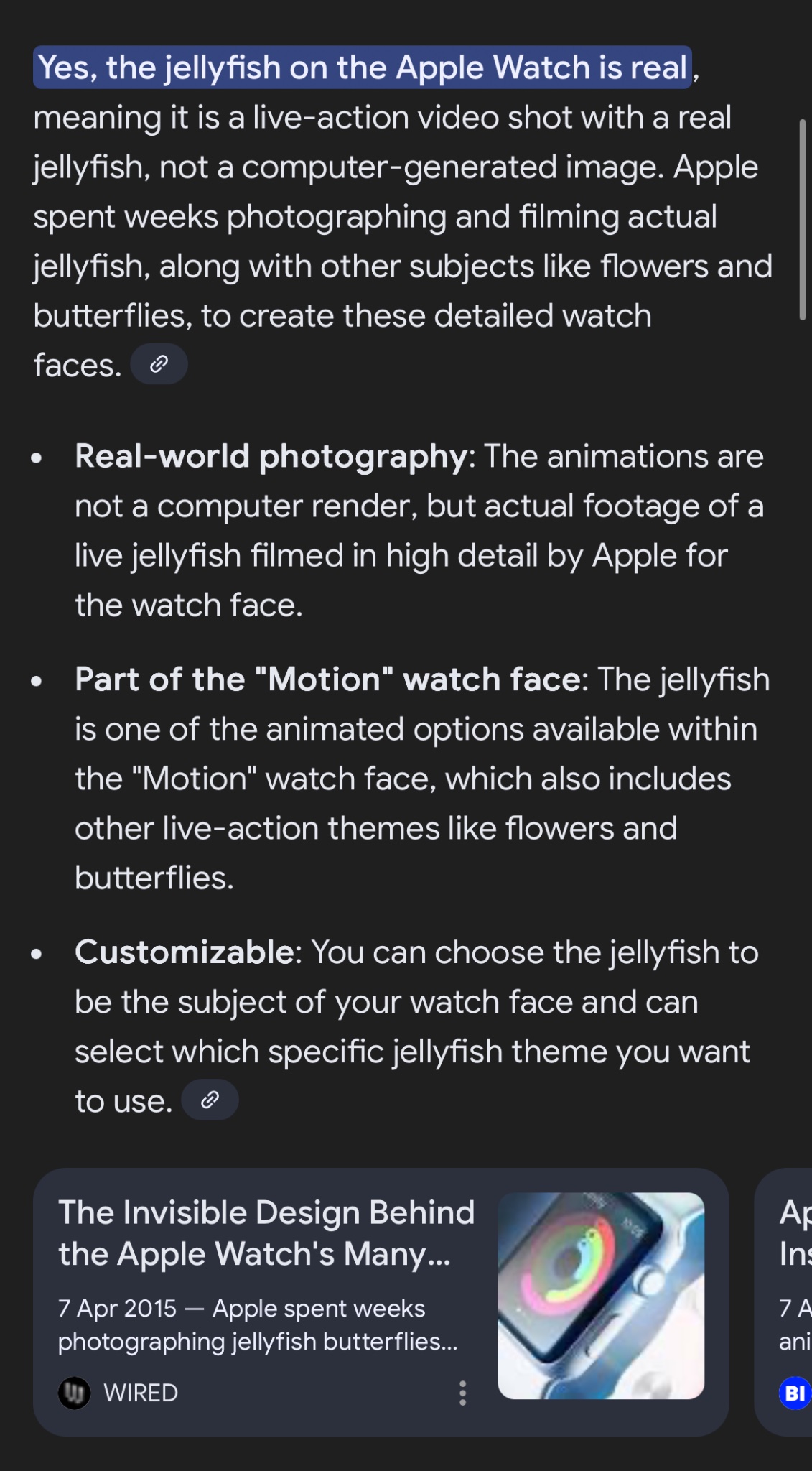Open "The Invisible Design Behind the Apple Watch's Many..." article
This screenshot has height=1471, width=812.
pyautogui.click(x=266, y=1233)
